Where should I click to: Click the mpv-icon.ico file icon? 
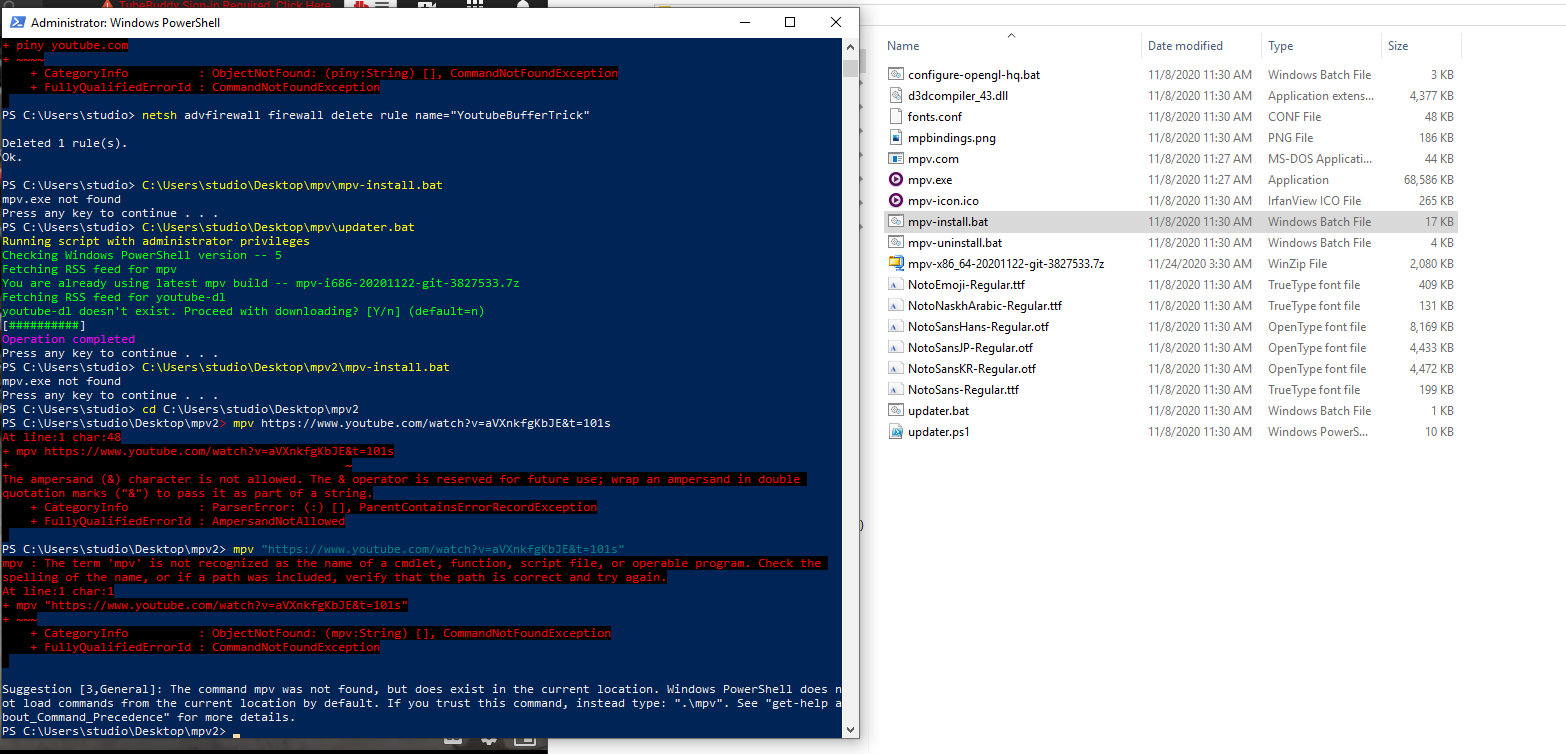coord(896,201)
